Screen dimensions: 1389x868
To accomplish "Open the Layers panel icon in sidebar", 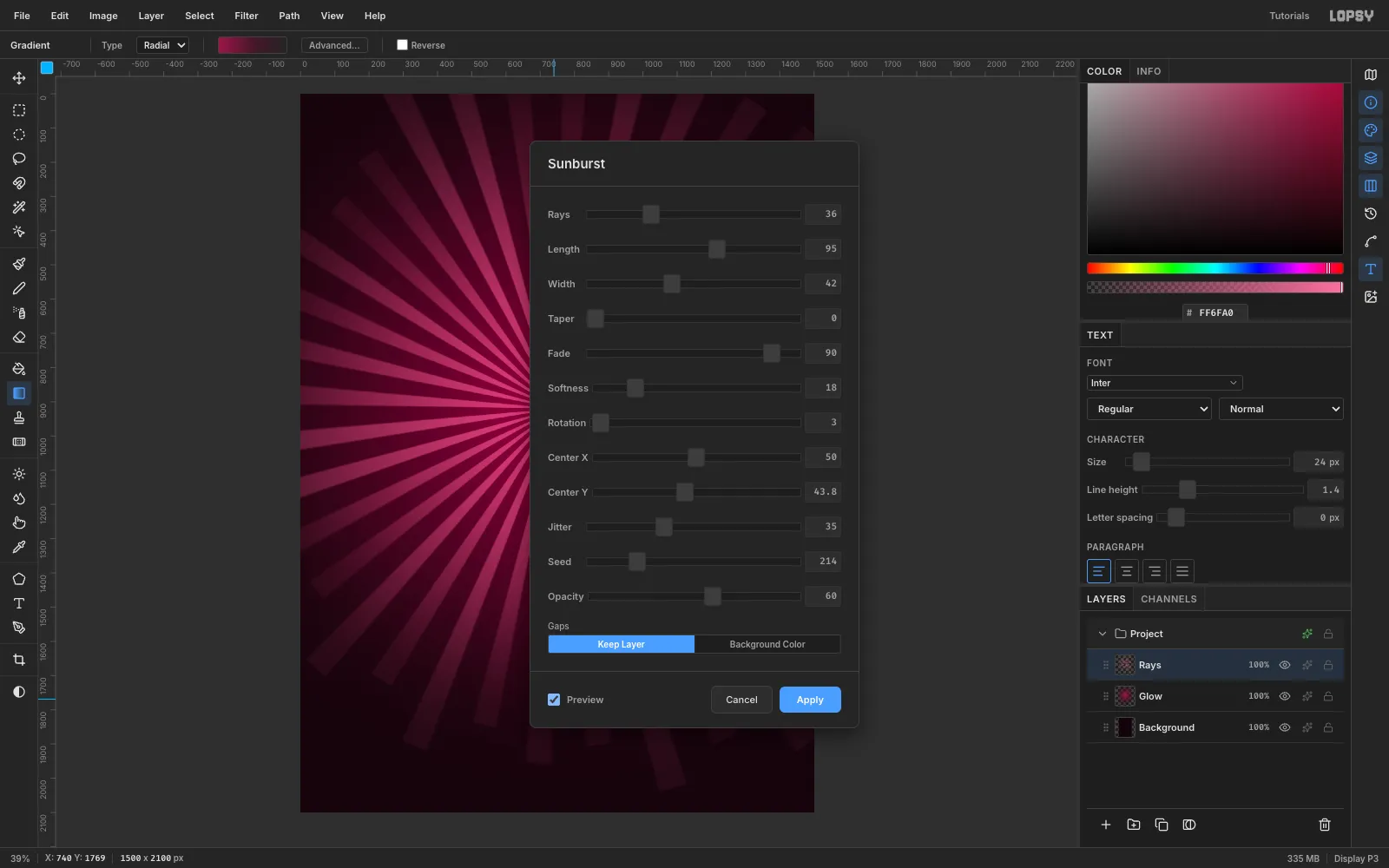I will click(x=1371, y=158).
